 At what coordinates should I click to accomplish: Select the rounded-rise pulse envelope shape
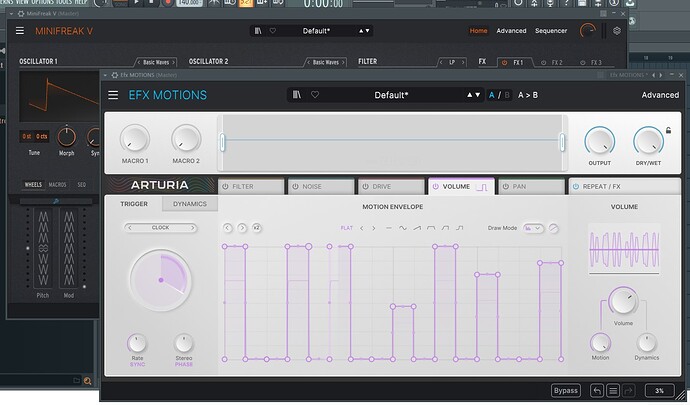445,228
